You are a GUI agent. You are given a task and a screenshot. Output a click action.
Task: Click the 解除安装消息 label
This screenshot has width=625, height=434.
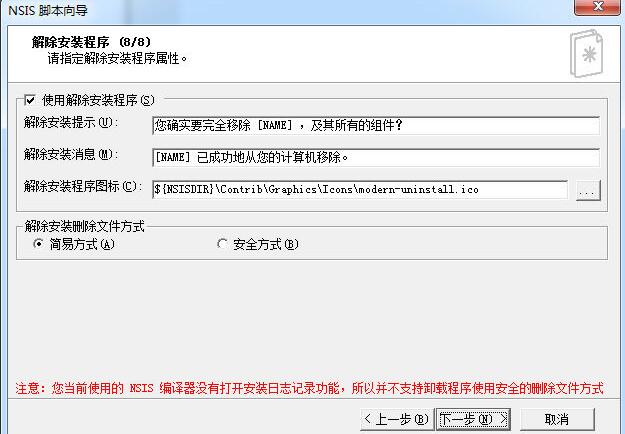coord(71,154)
